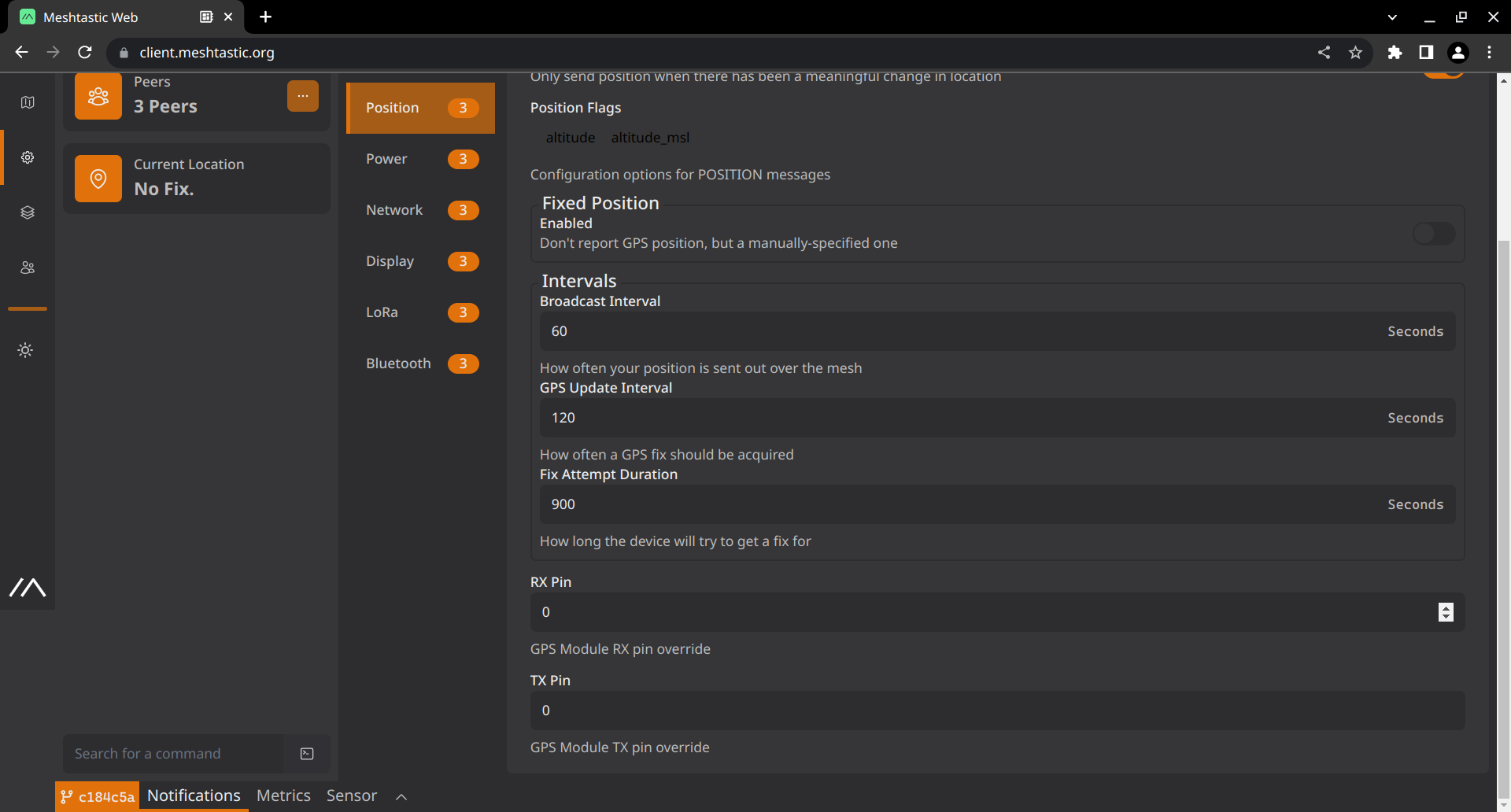Open the Peers options via ellipsis button
This screenshot has width=1511, height=812.
[303, 95]
